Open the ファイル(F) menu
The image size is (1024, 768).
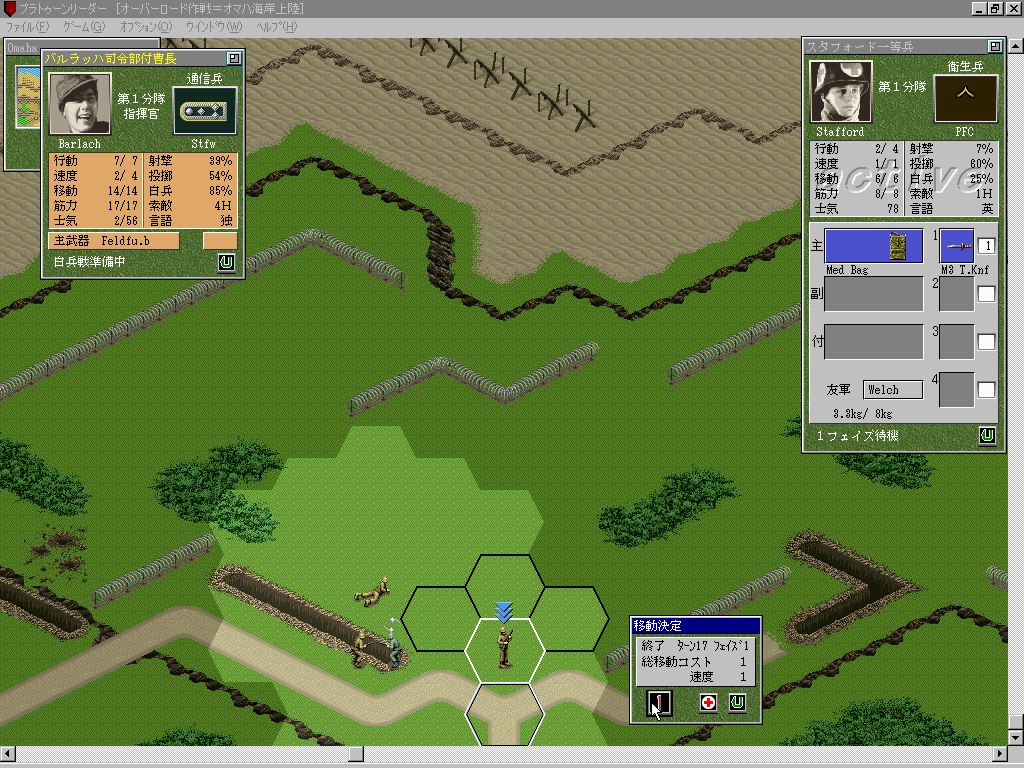(27, 27)
